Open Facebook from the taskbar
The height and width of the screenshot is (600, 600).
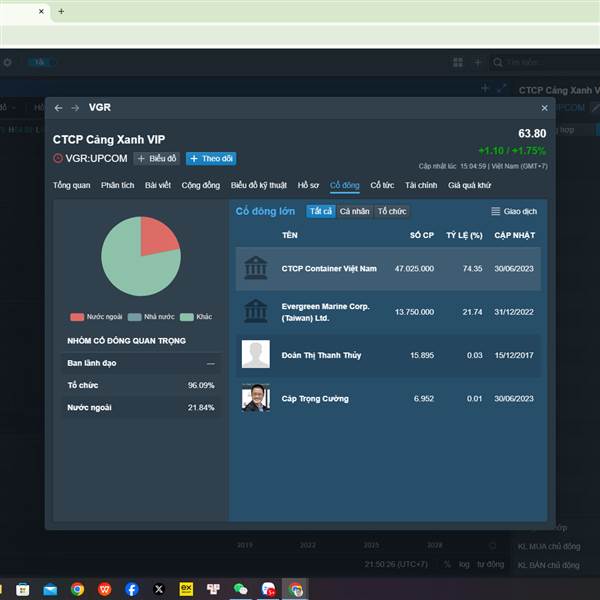coord(132,589)
